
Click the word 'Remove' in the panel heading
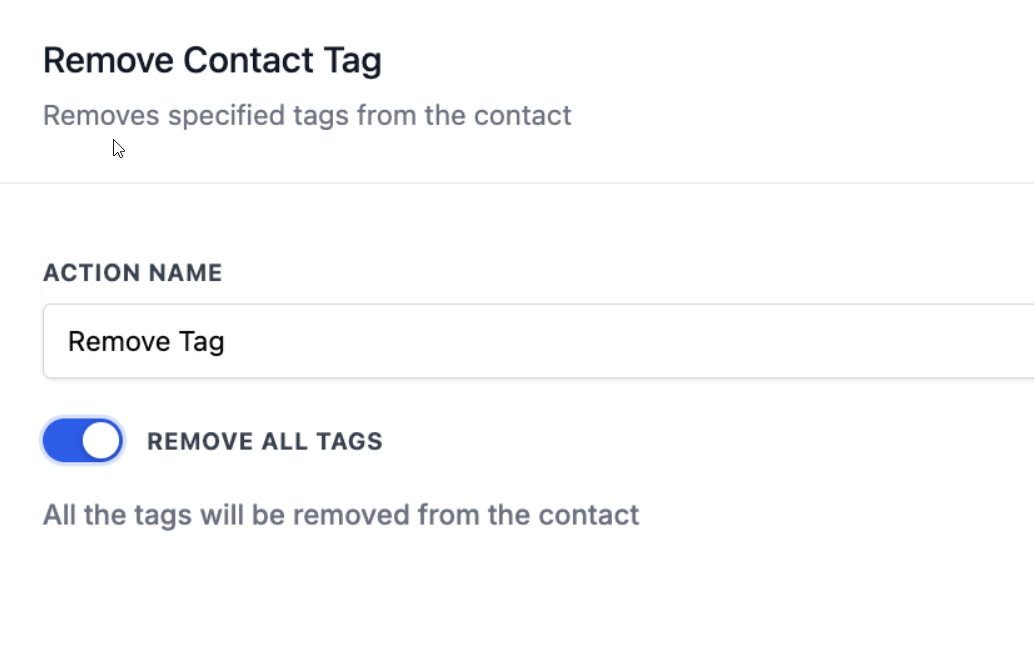click(108, 61)
